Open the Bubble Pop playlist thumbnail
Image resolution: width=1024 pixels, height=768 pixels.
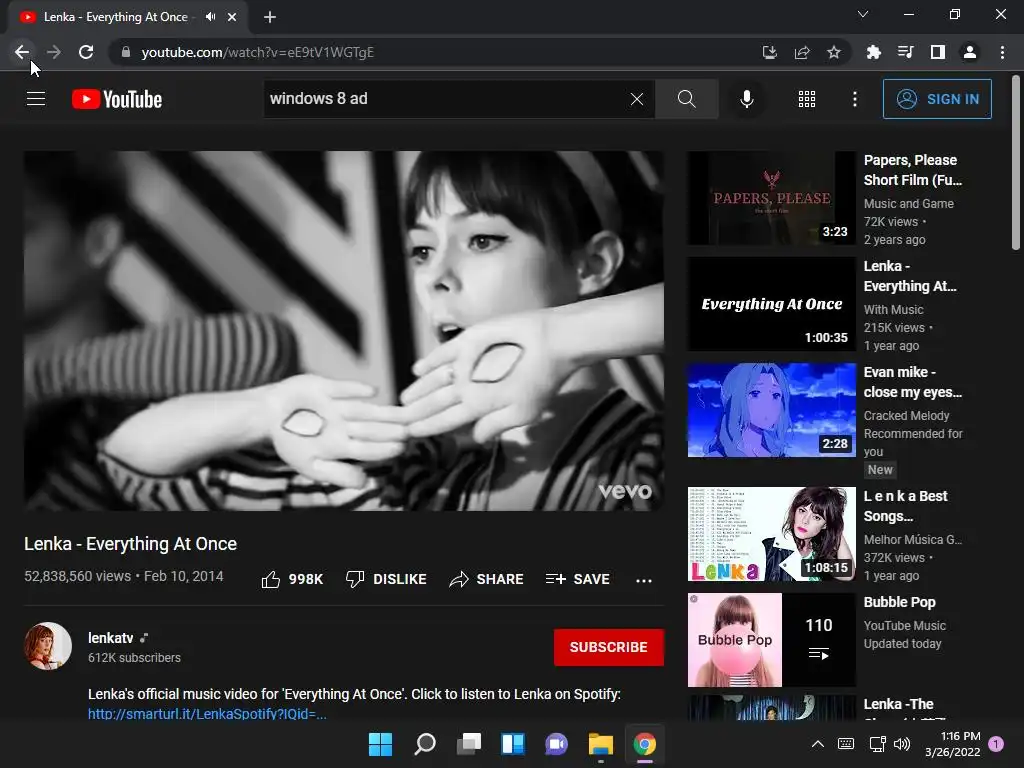pos(771,640)
